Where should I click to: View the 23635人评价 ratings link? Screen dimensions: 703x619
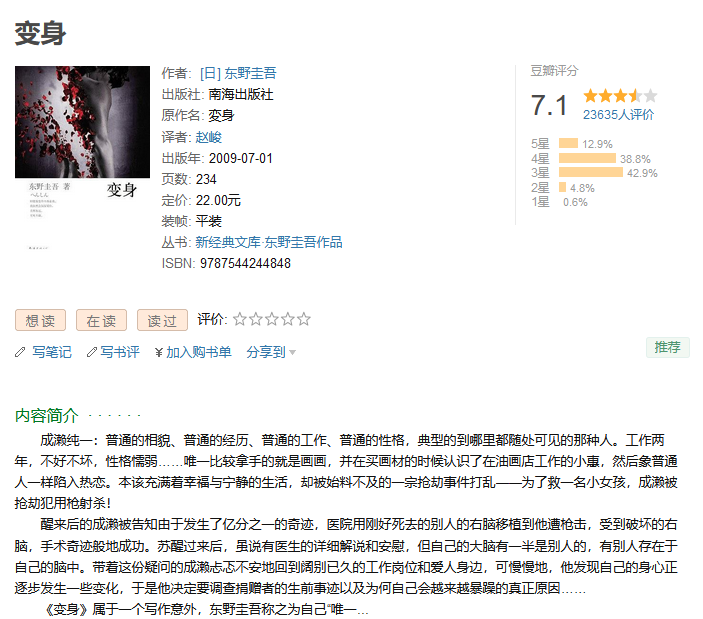(618, 115)
